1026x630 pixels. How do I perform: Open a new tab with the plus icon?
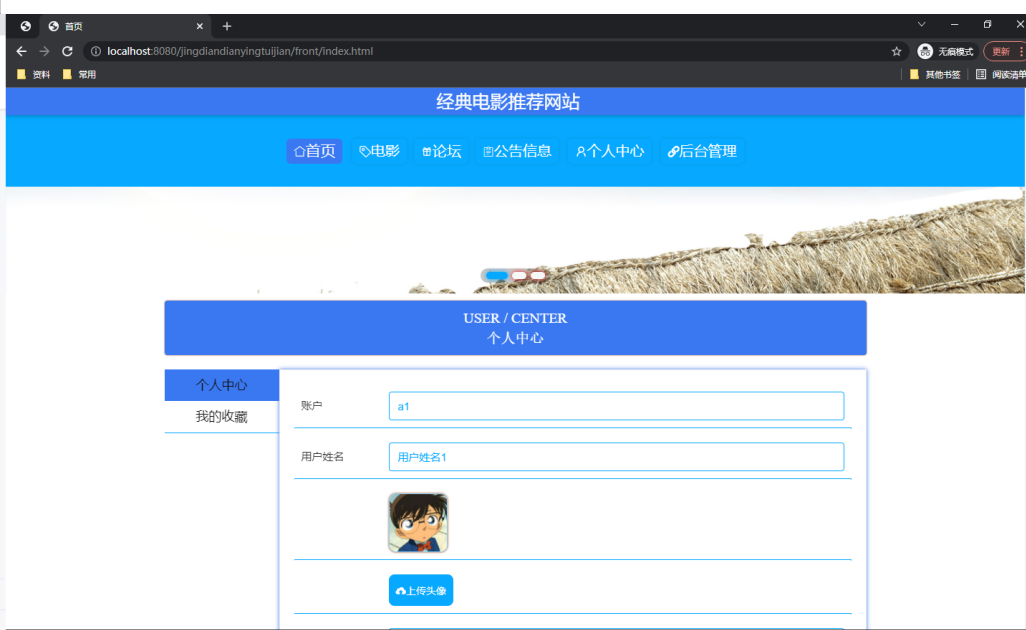(226, 26)
